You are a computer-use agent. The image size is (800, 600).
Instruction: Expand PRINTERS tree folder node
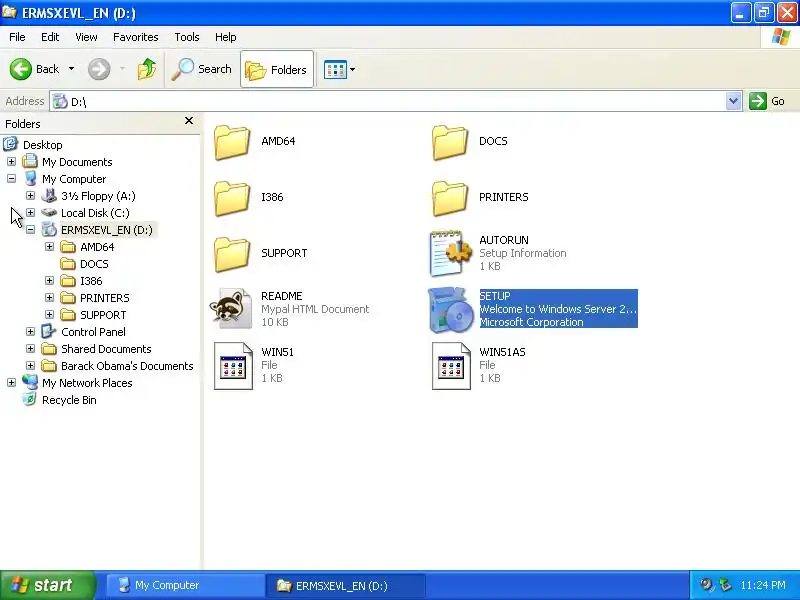[49, 297]
